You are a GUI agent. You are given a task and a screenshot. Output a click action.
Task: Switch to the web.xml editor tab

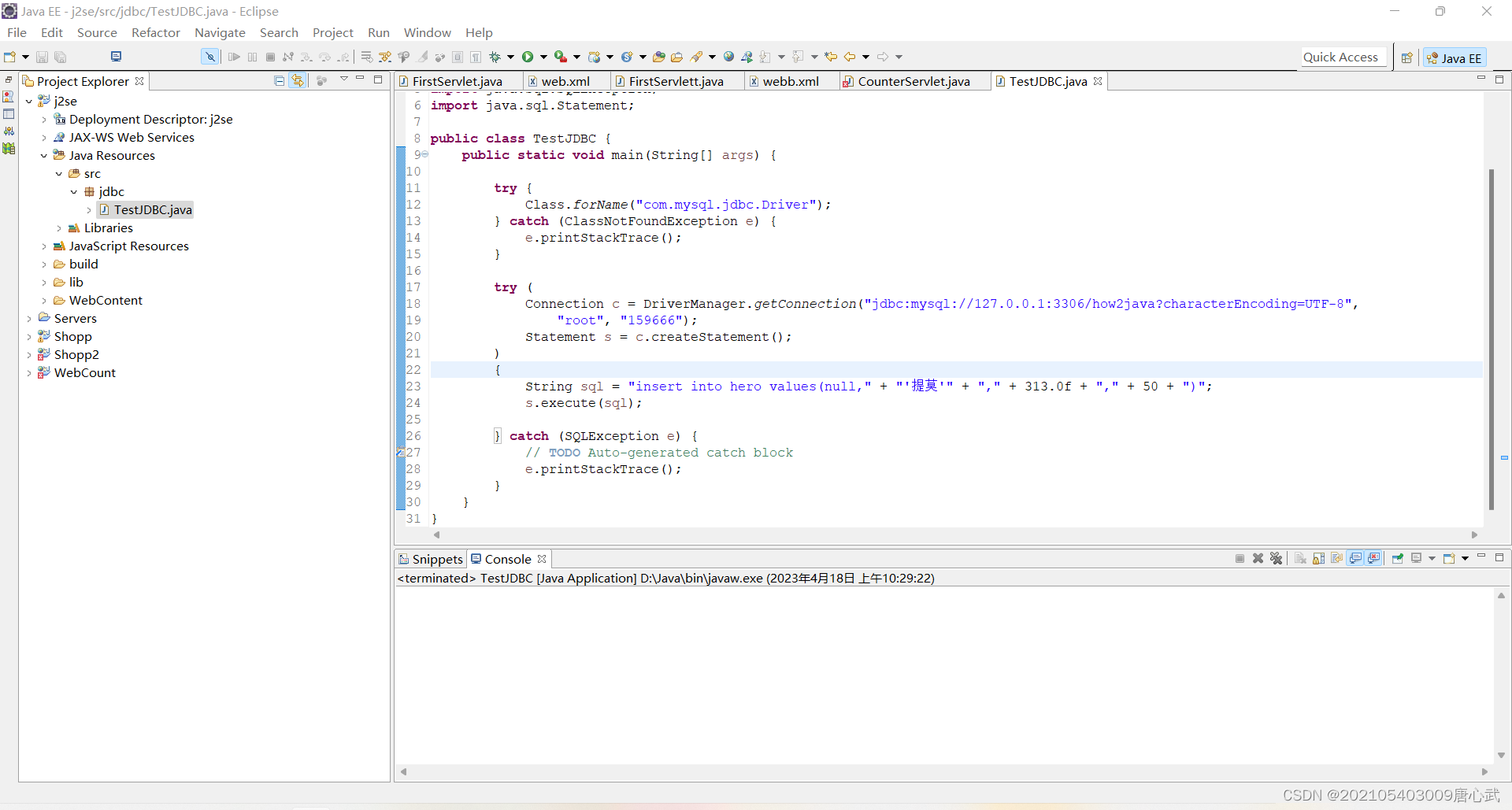pyautogui.click(x=565, y=81)
